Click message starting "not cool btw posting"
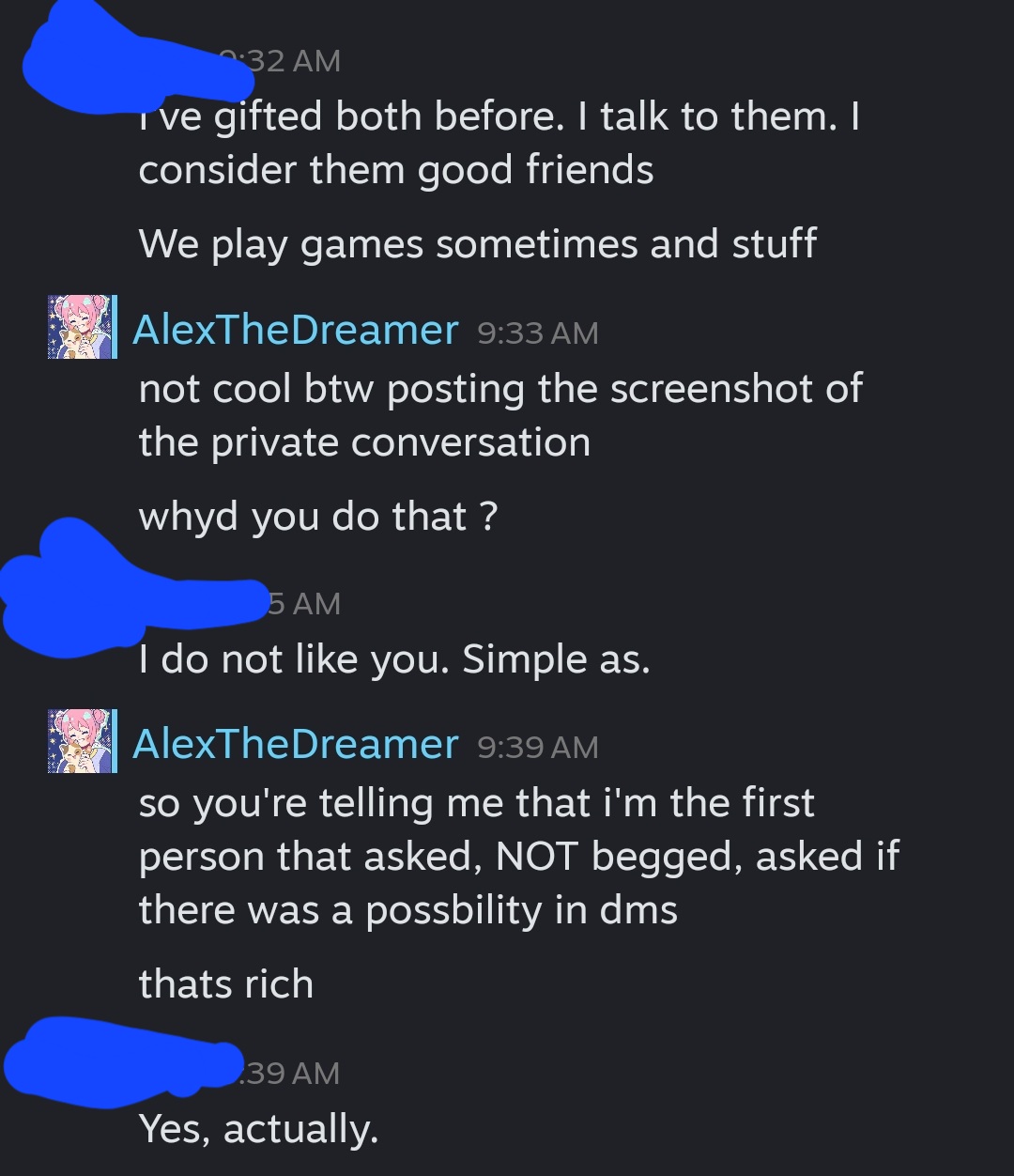The image size is (1014, 1176). pyautogui.click(x=500, y=416)
